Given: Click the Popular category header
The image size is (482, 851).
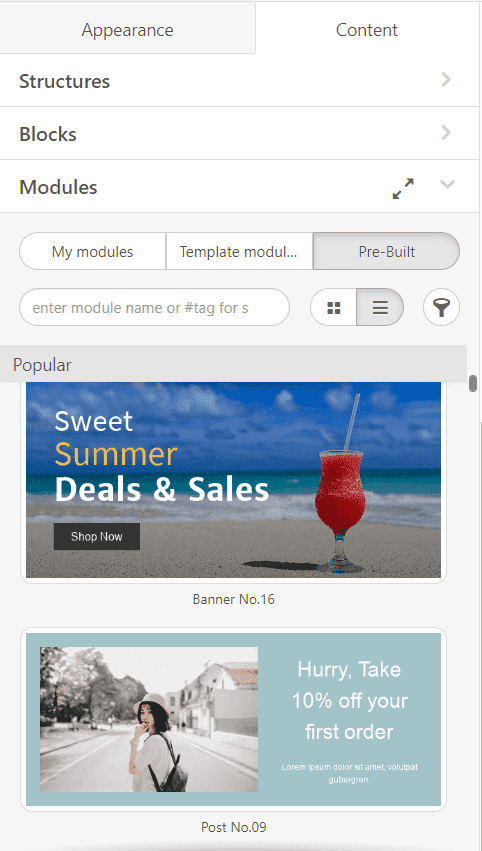Looking at the screenshot, I should [233, 364].
